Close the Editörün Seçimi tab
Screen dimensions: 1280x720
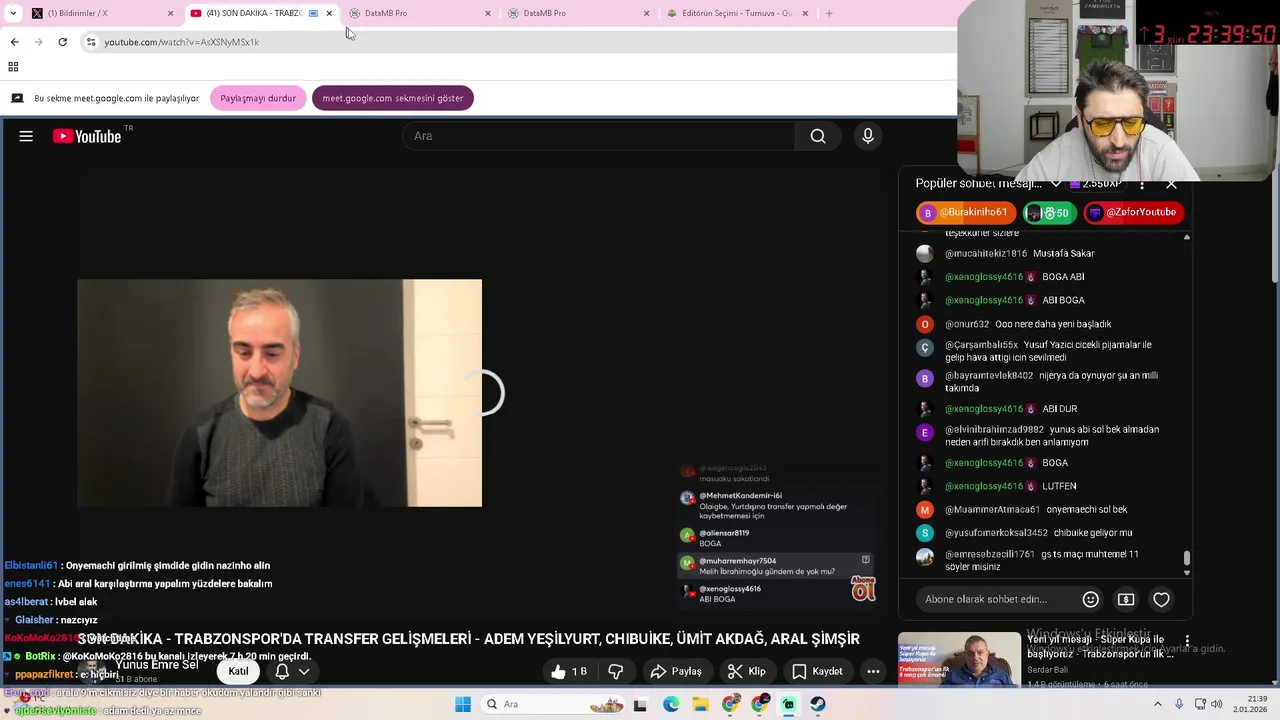804,13
